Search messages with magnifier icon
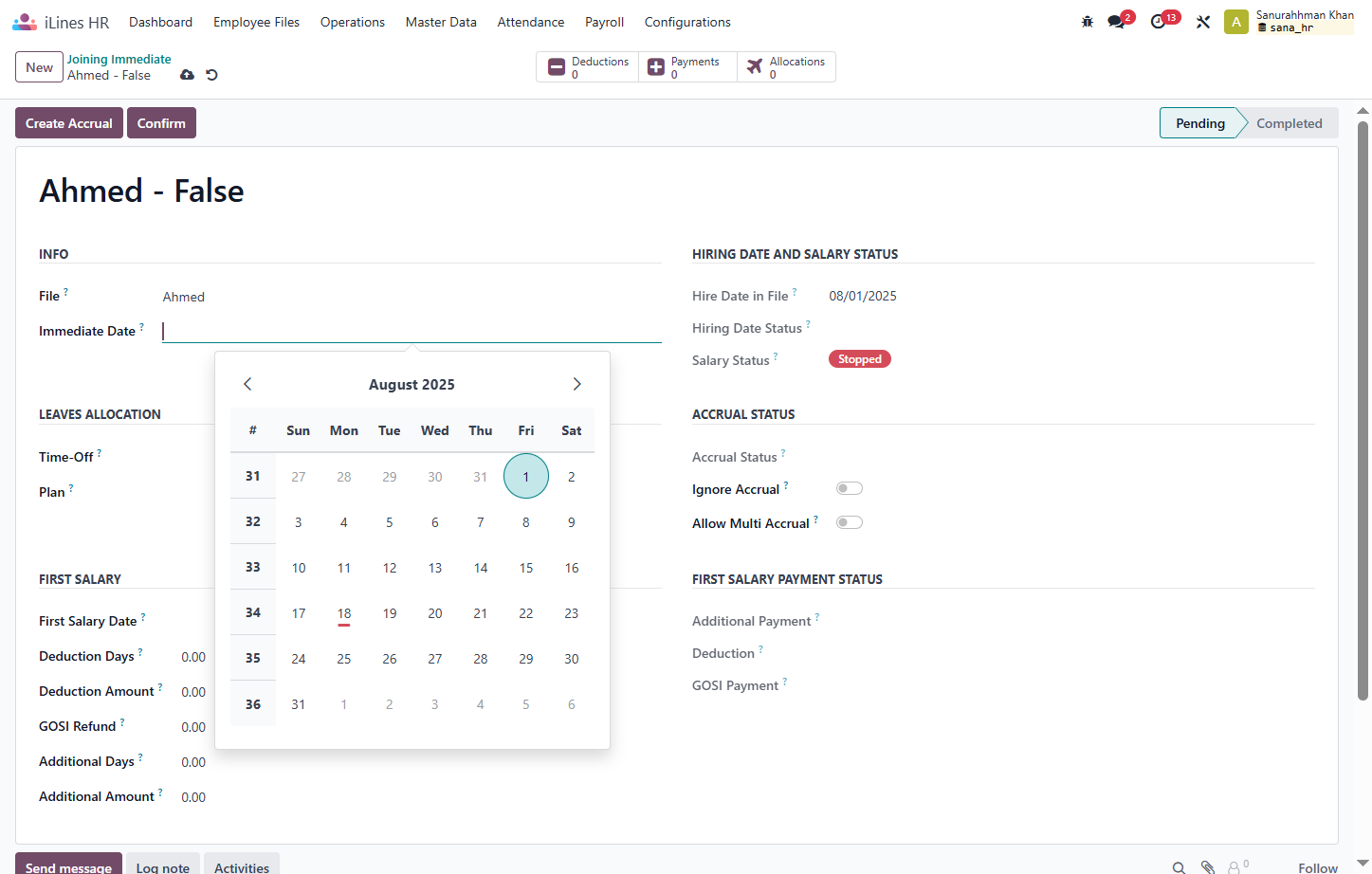Image resolution: width=1372 pixels, height=874 pixels. click(x=1179, y=867)
